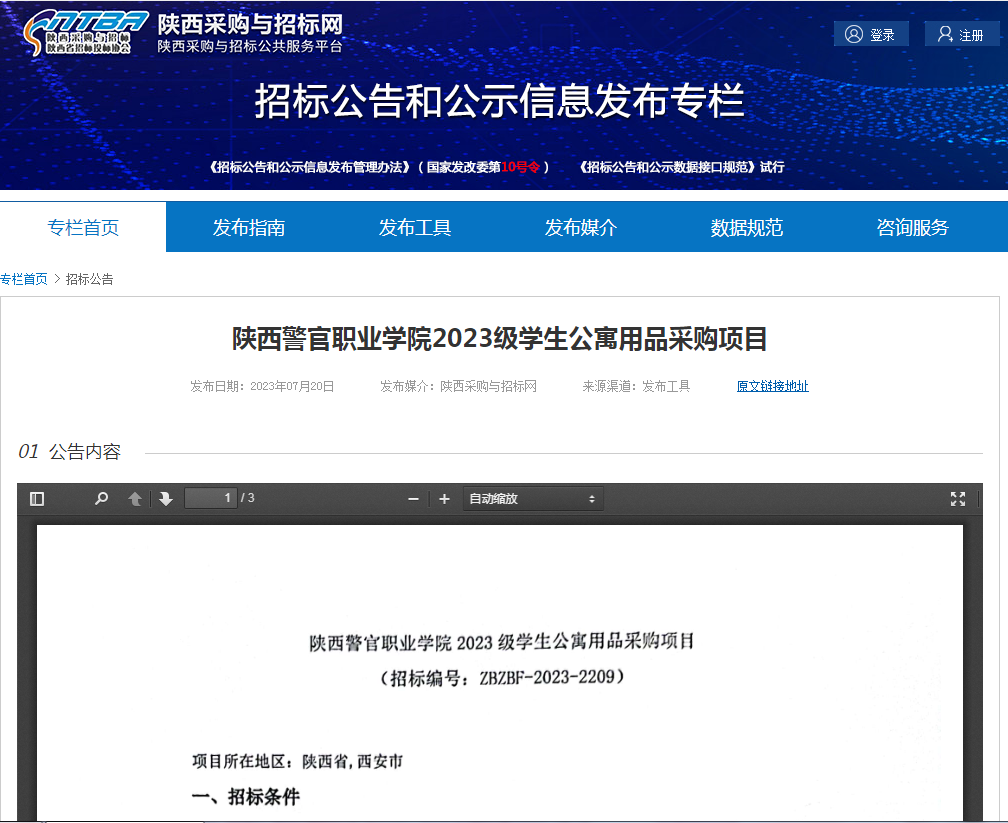Viewport: 1008px width, 823px height.
Task: Open the PDF search magnifier
Action: pos(101,499)
